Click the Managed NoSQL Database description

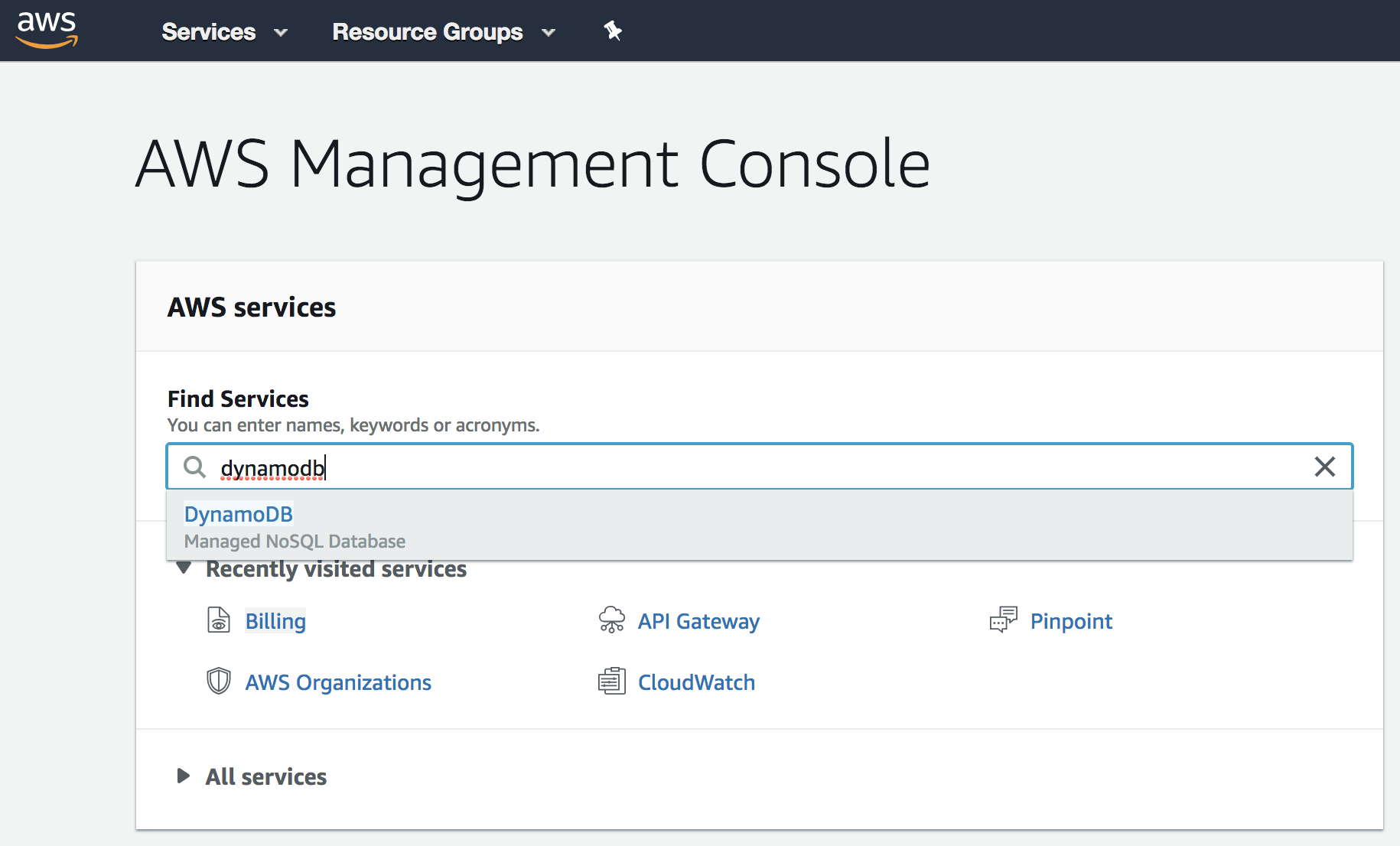coord(295,542)
